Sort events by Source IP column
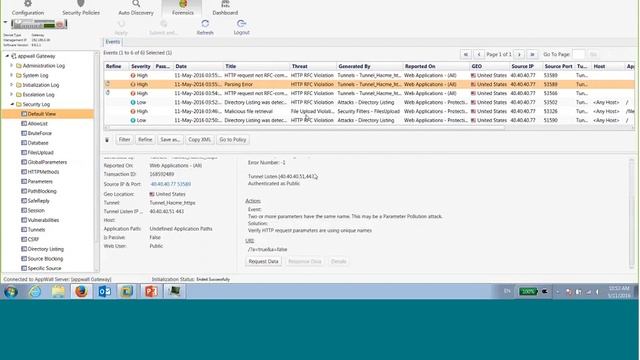Image resolution: width=640 pixels, height=360 pixels. click(x=525, y=66)
